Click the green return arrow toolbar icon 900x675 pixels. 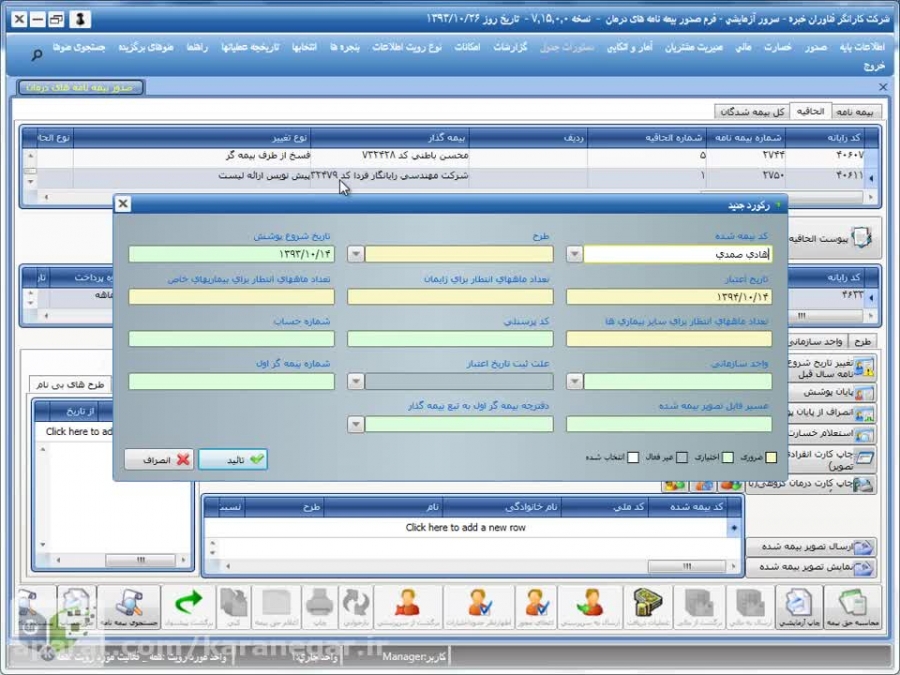(189, 607)
